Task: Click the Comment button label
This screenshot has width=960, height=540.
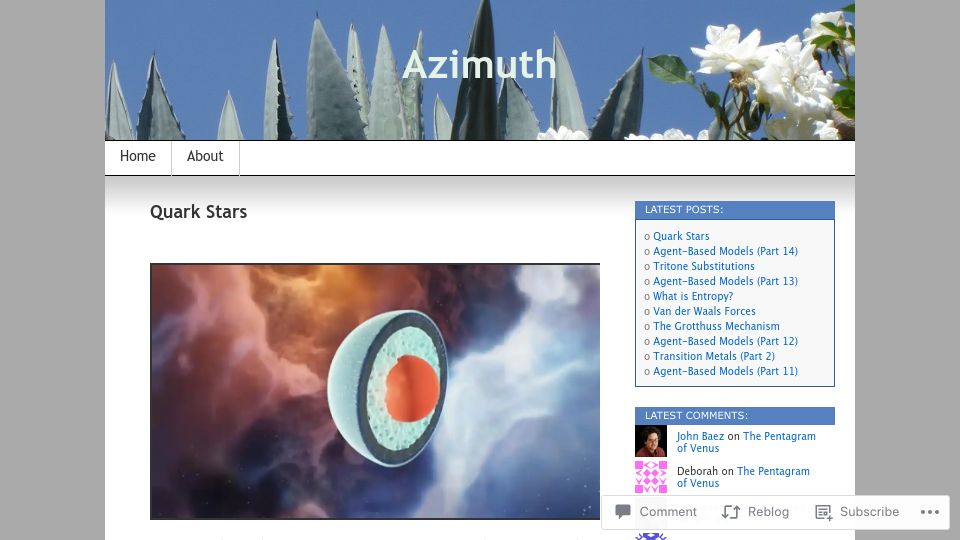Action: (668, 512)
